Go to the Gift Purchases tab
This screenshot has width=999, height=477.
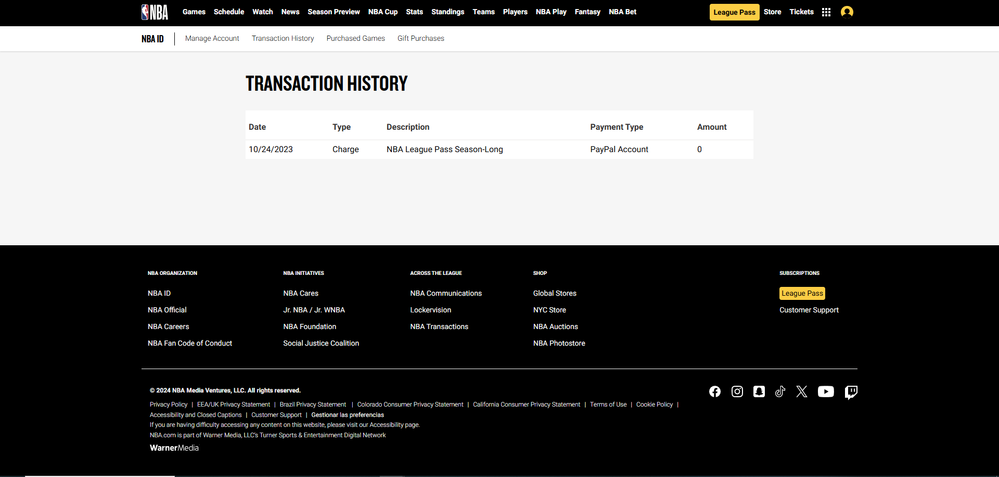tap(421, 38)
